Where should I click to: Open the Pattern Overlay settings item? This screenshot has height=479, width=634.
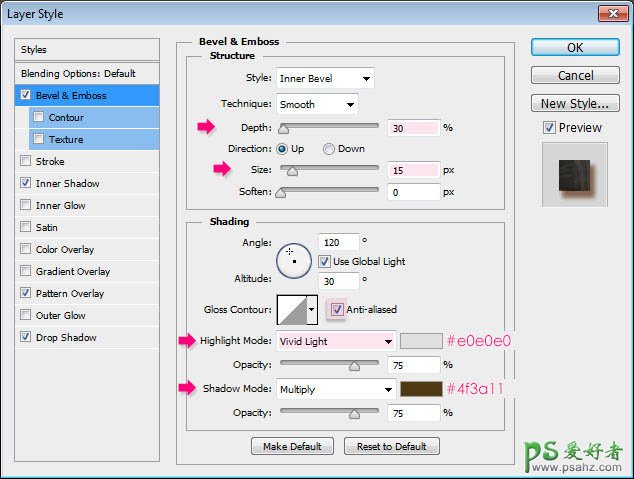(x=70, y=293)
